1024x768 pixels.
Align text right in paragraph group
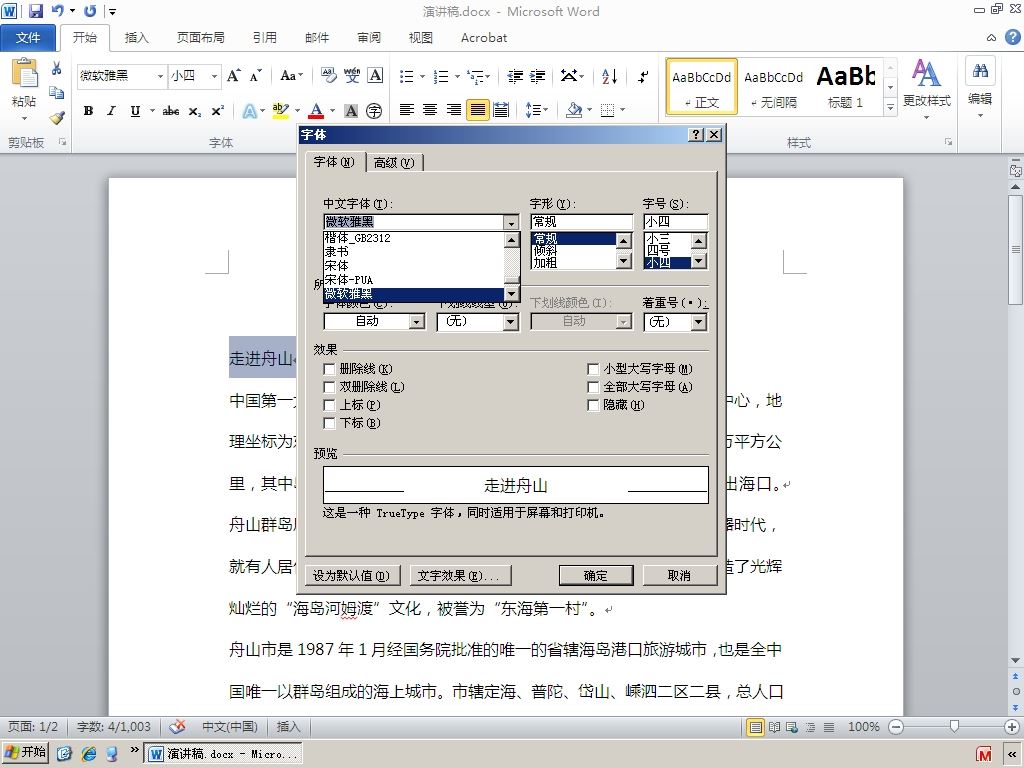point(453,110)
